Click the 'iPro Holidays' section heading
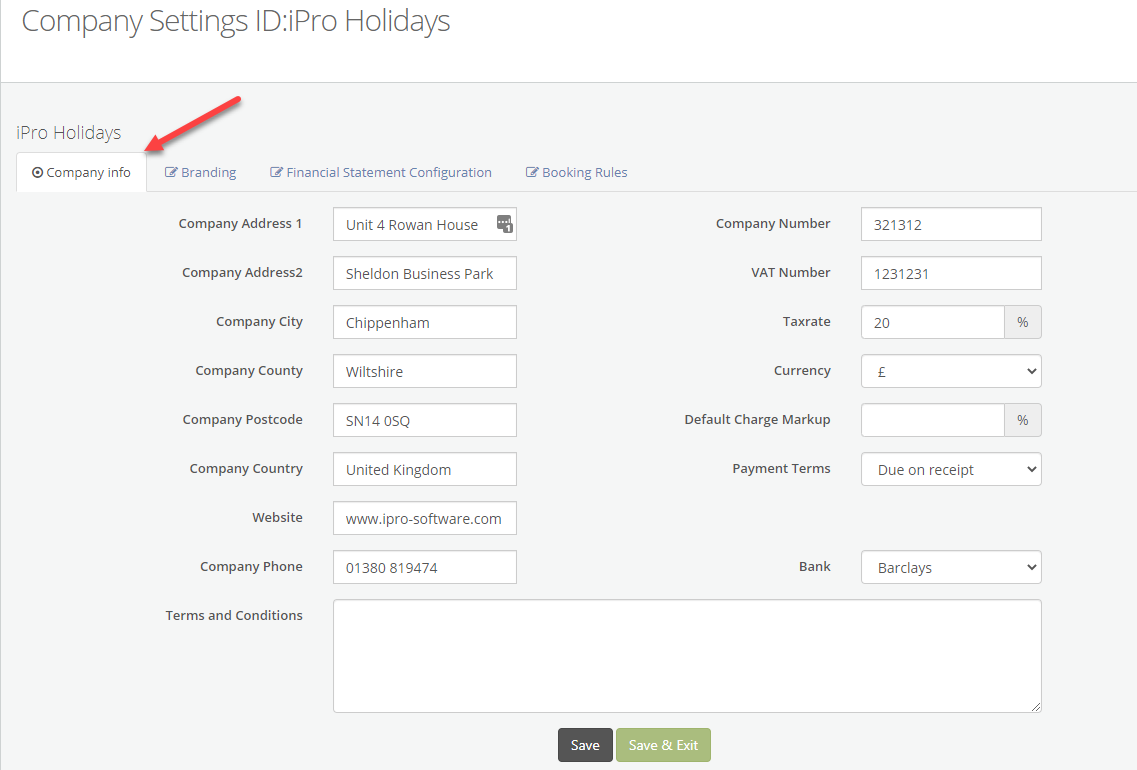 pos(69,133)
